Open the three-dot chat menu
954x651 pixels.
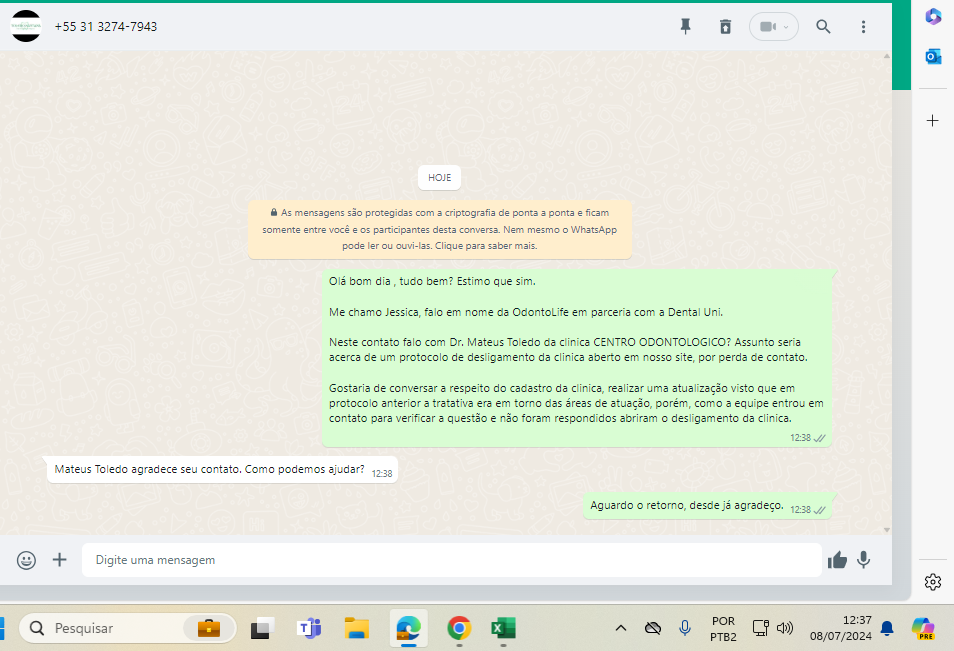pos(863,27)
